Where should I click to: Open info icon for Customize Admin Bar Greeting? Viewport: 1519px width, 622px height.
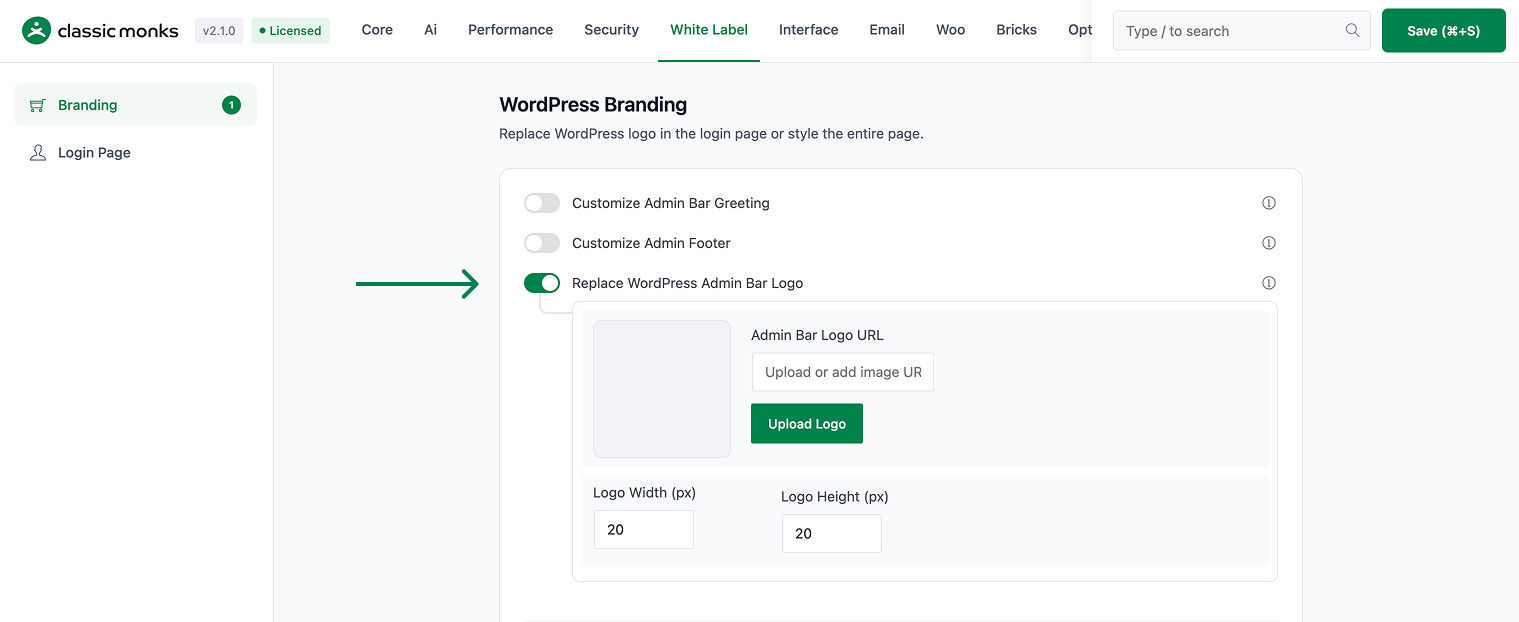tap(1269, 203)
